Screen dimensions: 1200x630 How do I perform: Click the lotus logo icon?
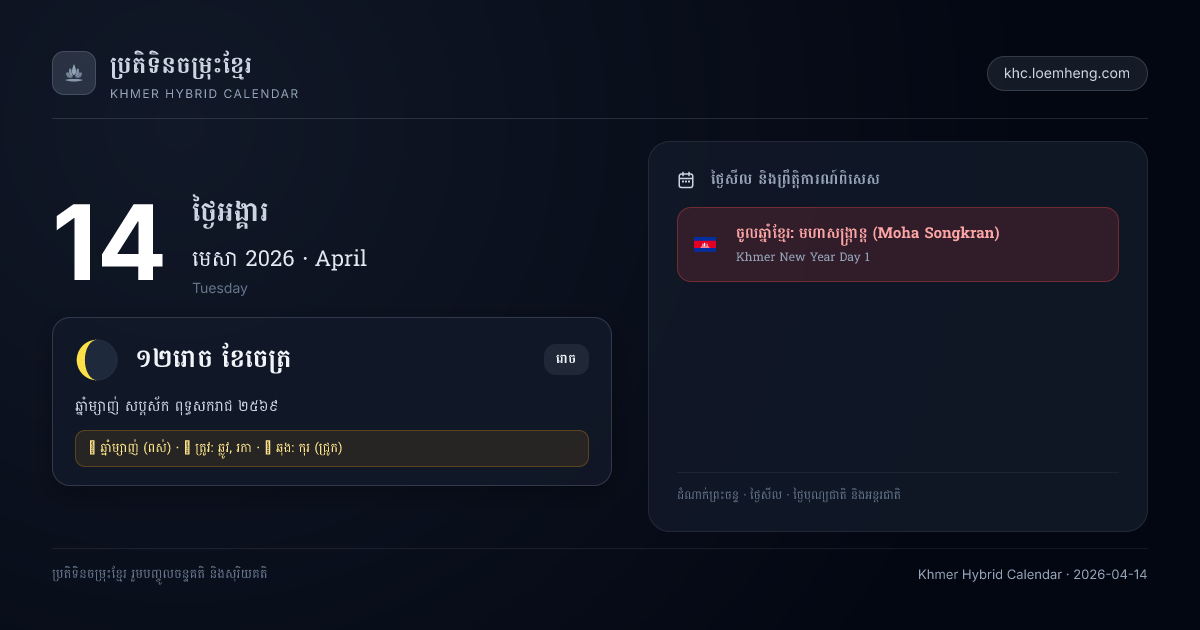tap(74, 73)
